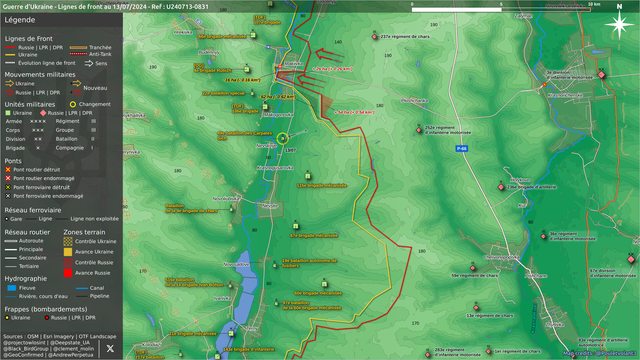Click the Pont routier endommagé legend icon

point(8,178)
